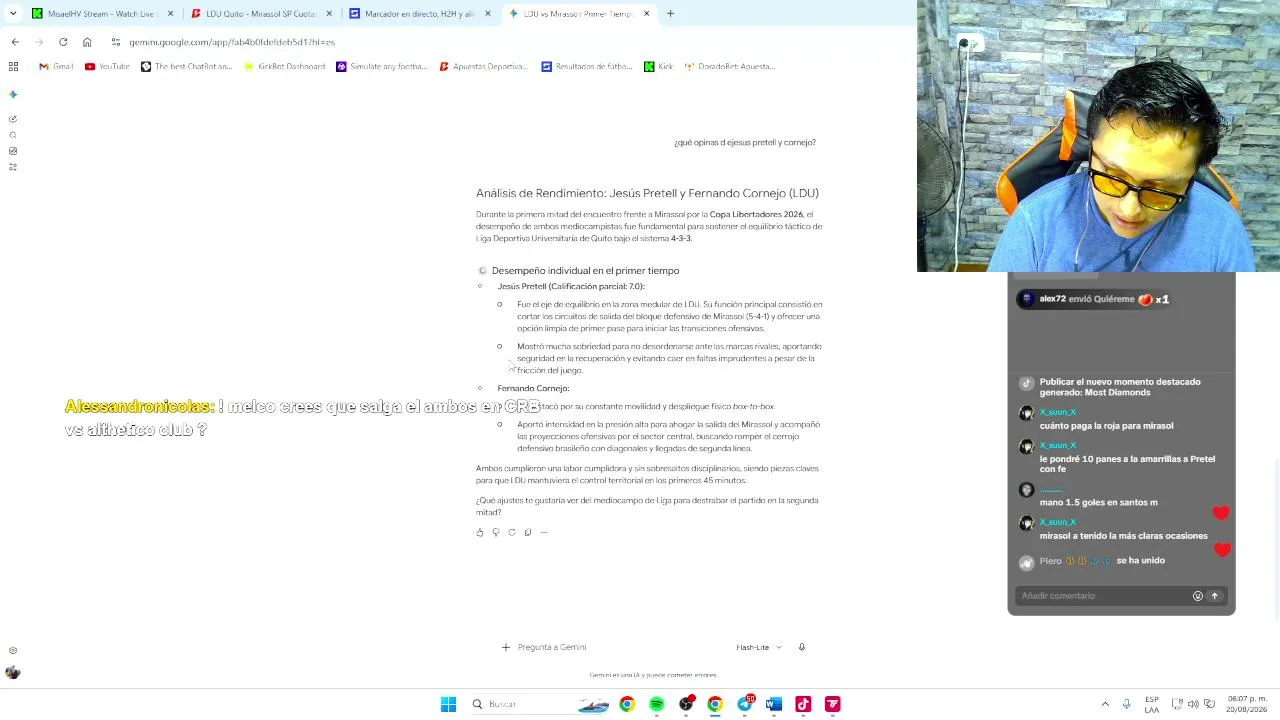The height and width of the screenshot is (720, 1280).
Task: Click the 'Análisis de Rendimiento' heading
Action: point(647,193)
